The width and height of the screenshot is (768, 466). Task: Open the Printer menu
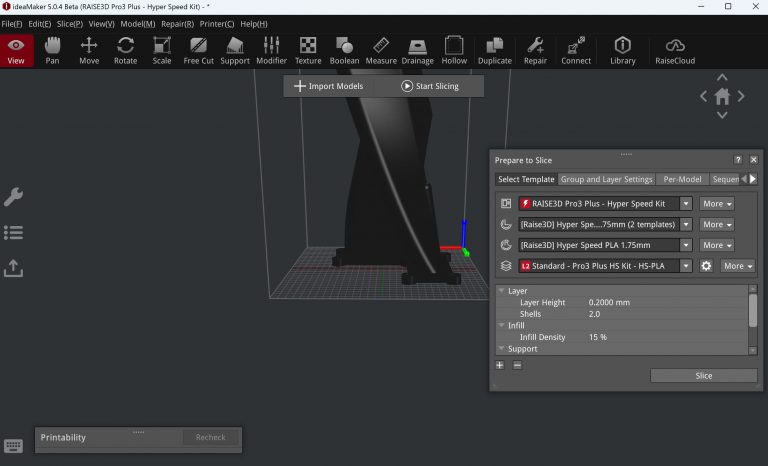pos(216,24)
